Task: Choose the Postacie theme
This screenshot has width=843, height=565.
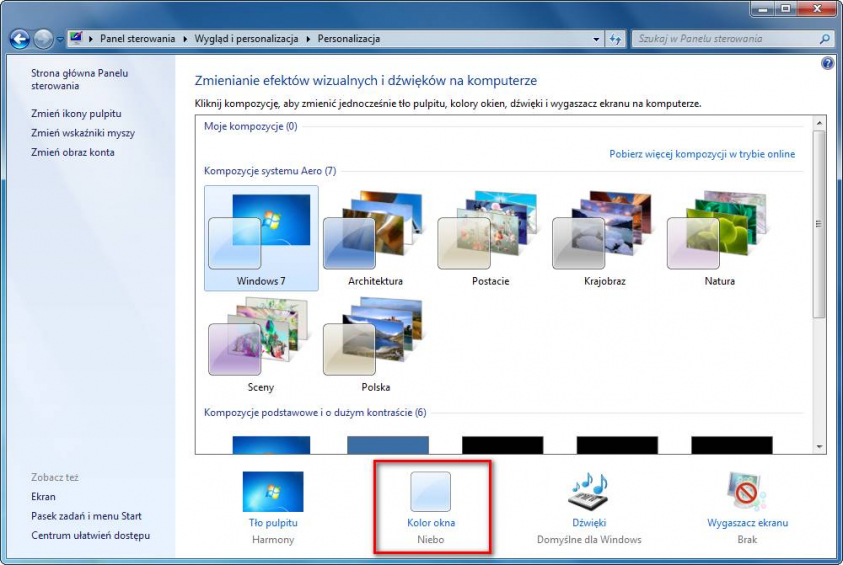Action: tap(490, 236)
